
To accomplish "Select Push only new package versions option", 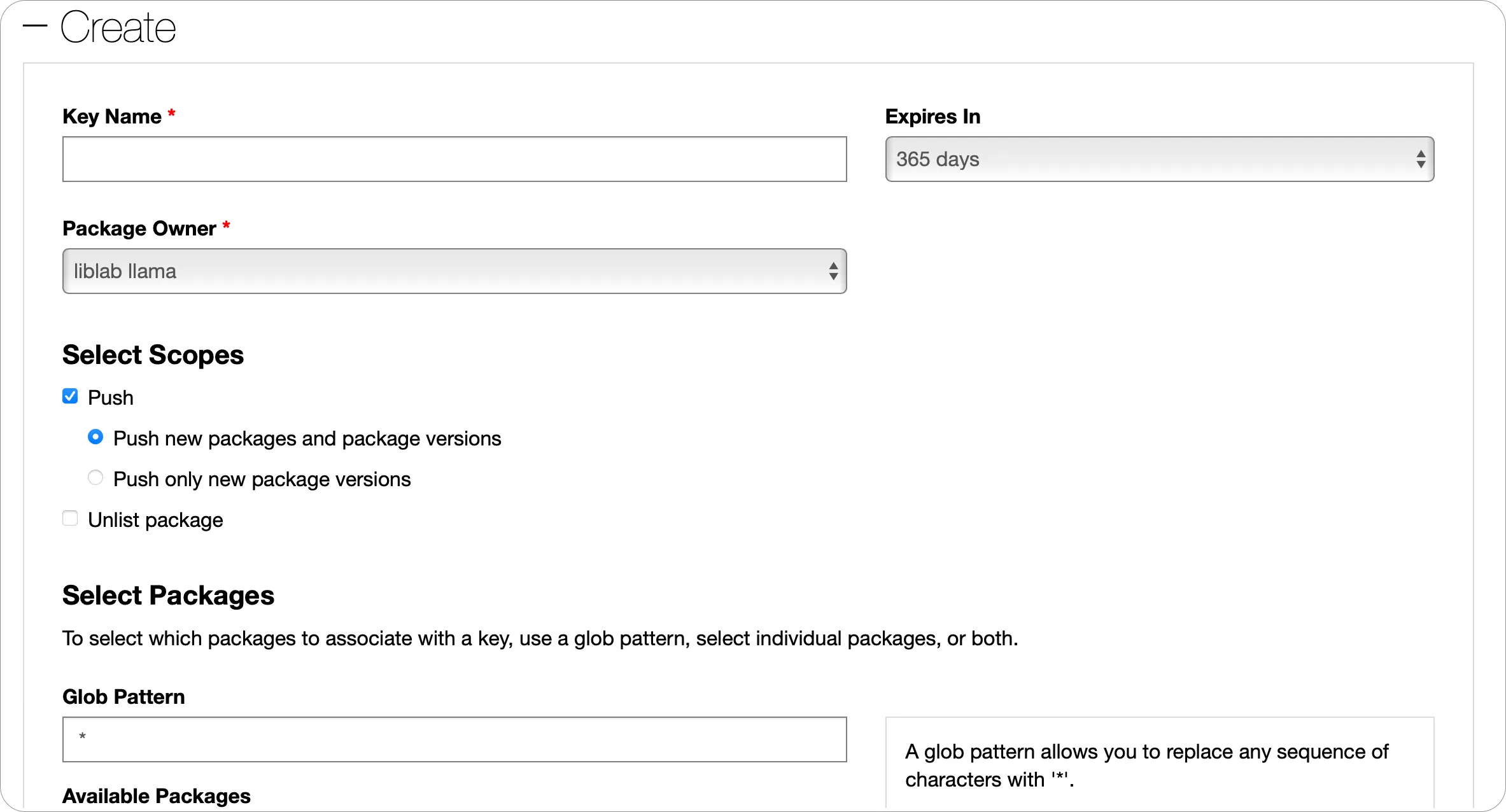I will point(95,477).
